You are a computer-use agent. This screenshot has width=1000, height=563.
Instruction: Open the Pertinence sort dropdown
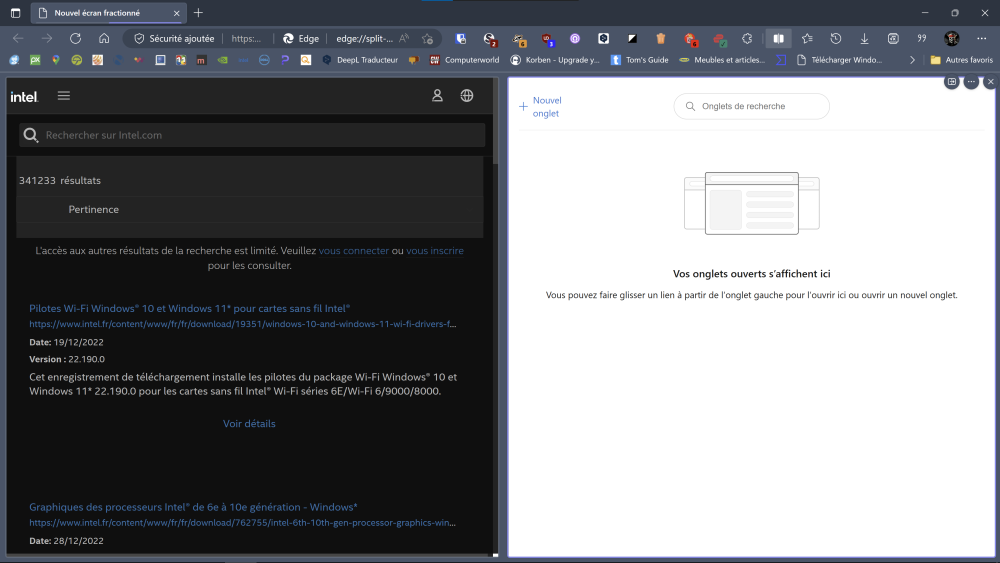(x=93, y=209)
